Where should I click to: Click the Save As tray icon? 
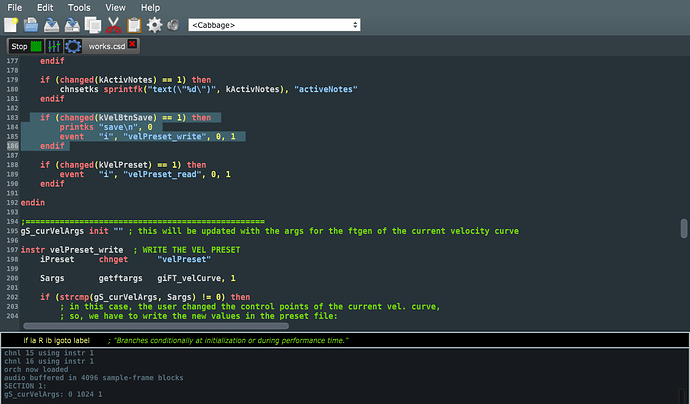point(72,25)
